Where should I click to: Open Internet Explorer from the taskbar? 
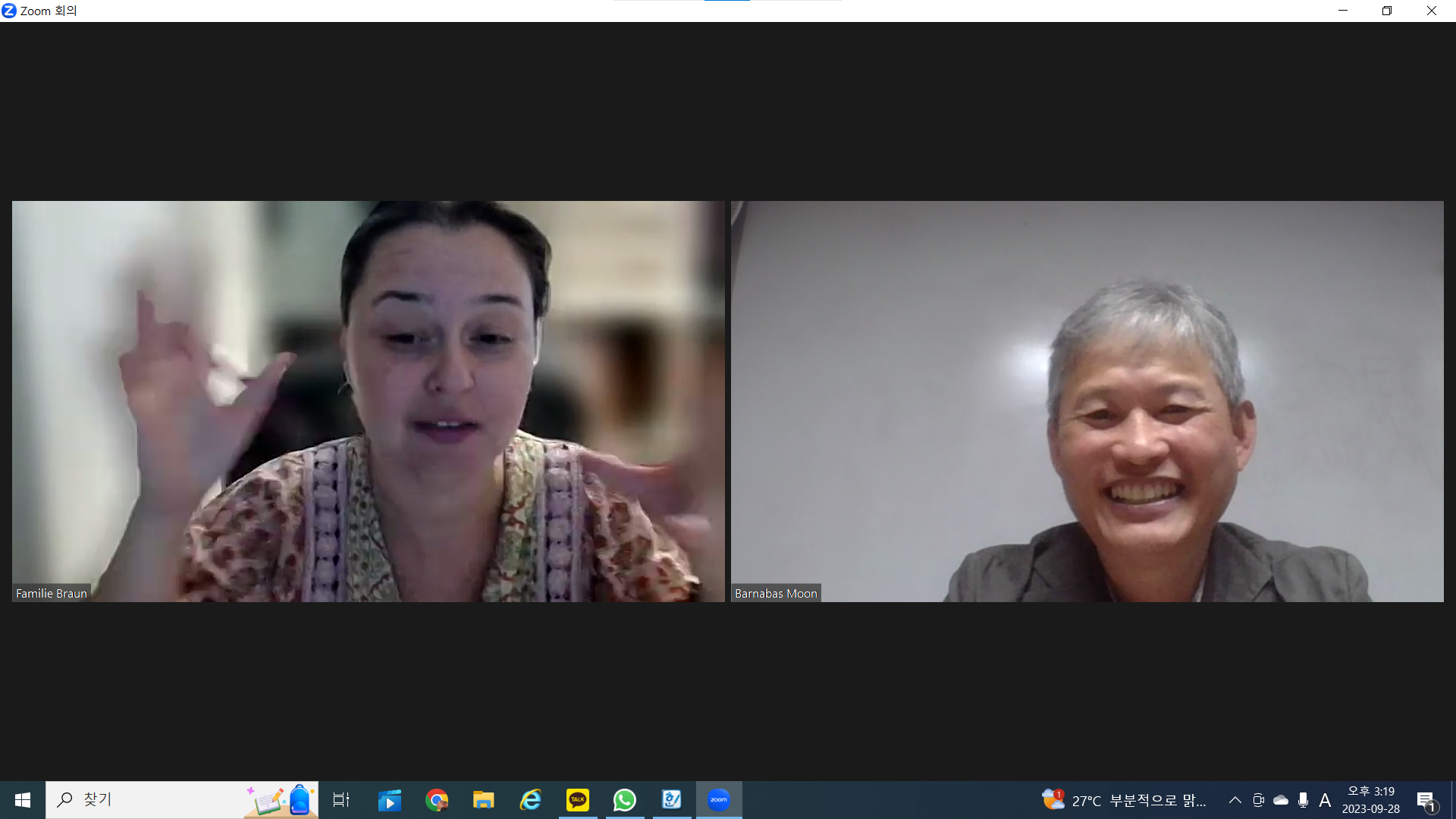[530, 800]
